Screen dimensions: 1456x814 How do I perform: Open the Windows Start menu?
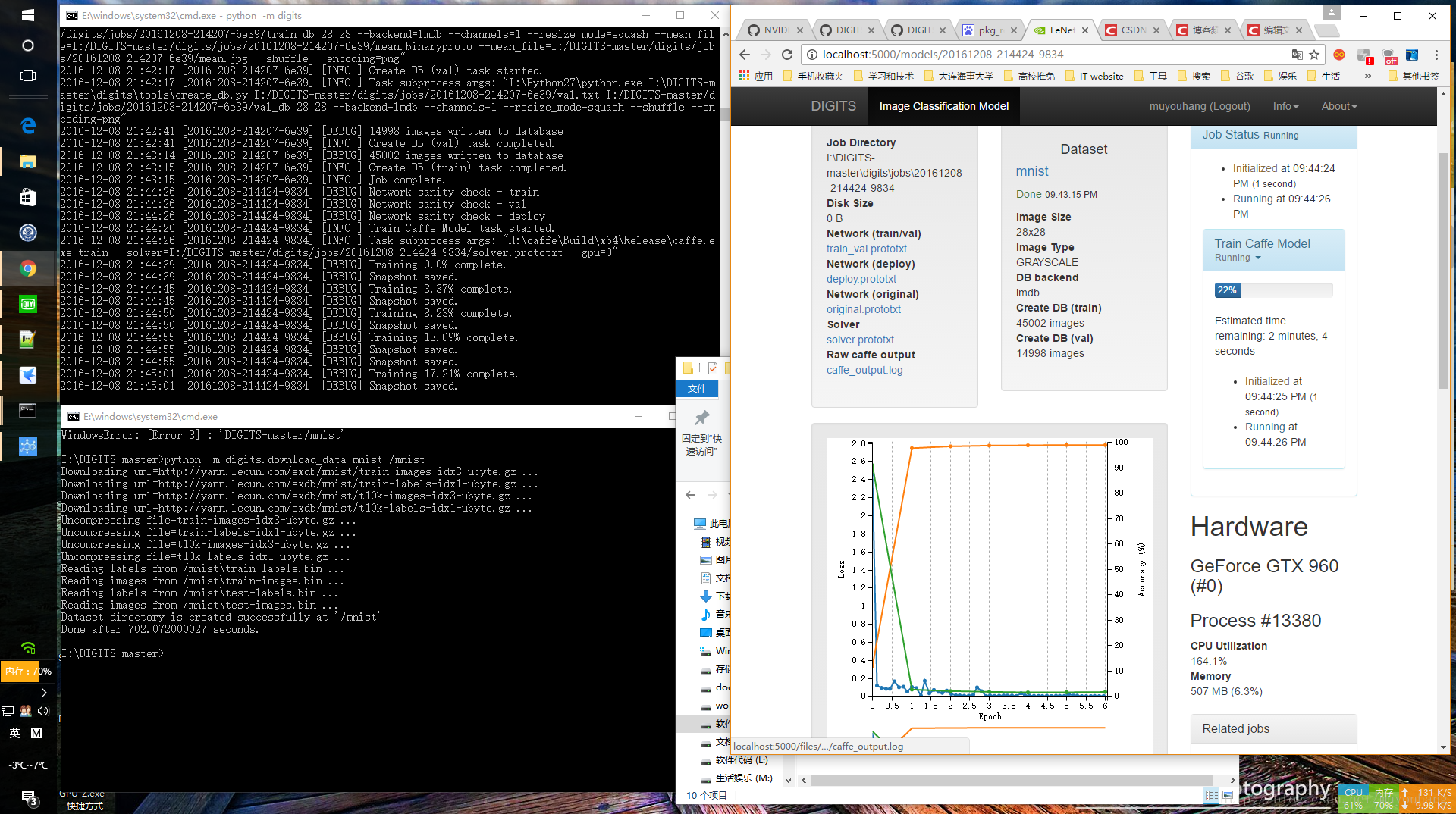[x=28, y=14]
